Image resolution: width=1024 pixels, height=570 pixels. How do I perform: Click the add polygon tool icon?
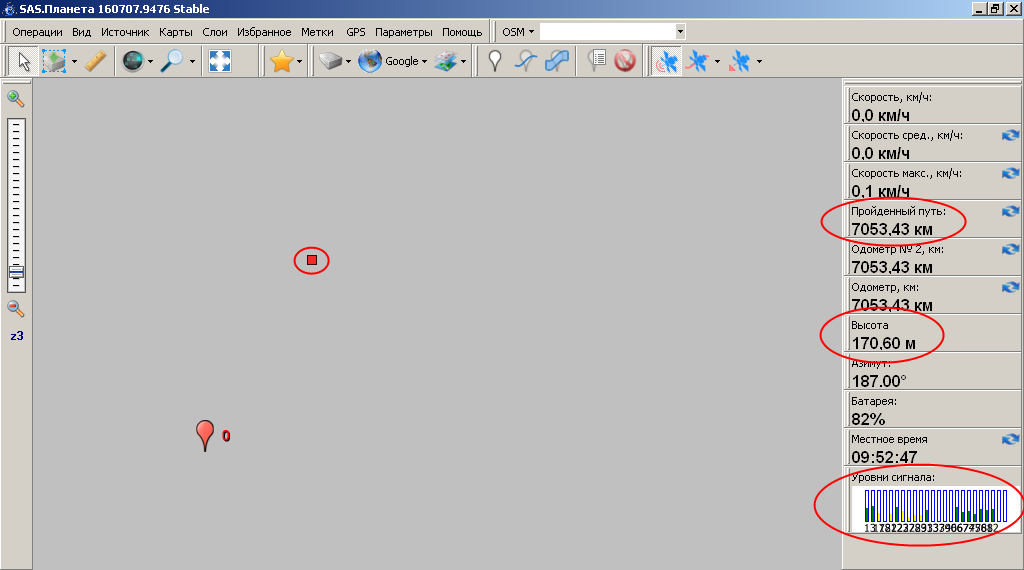558,62
